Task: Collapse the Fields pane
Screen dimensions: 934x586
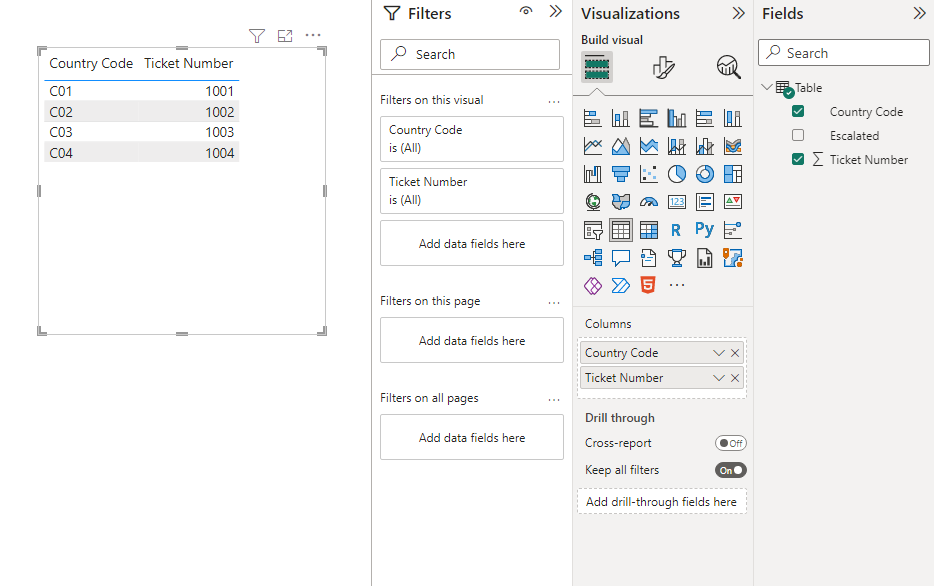Action: tap(920, 13)
